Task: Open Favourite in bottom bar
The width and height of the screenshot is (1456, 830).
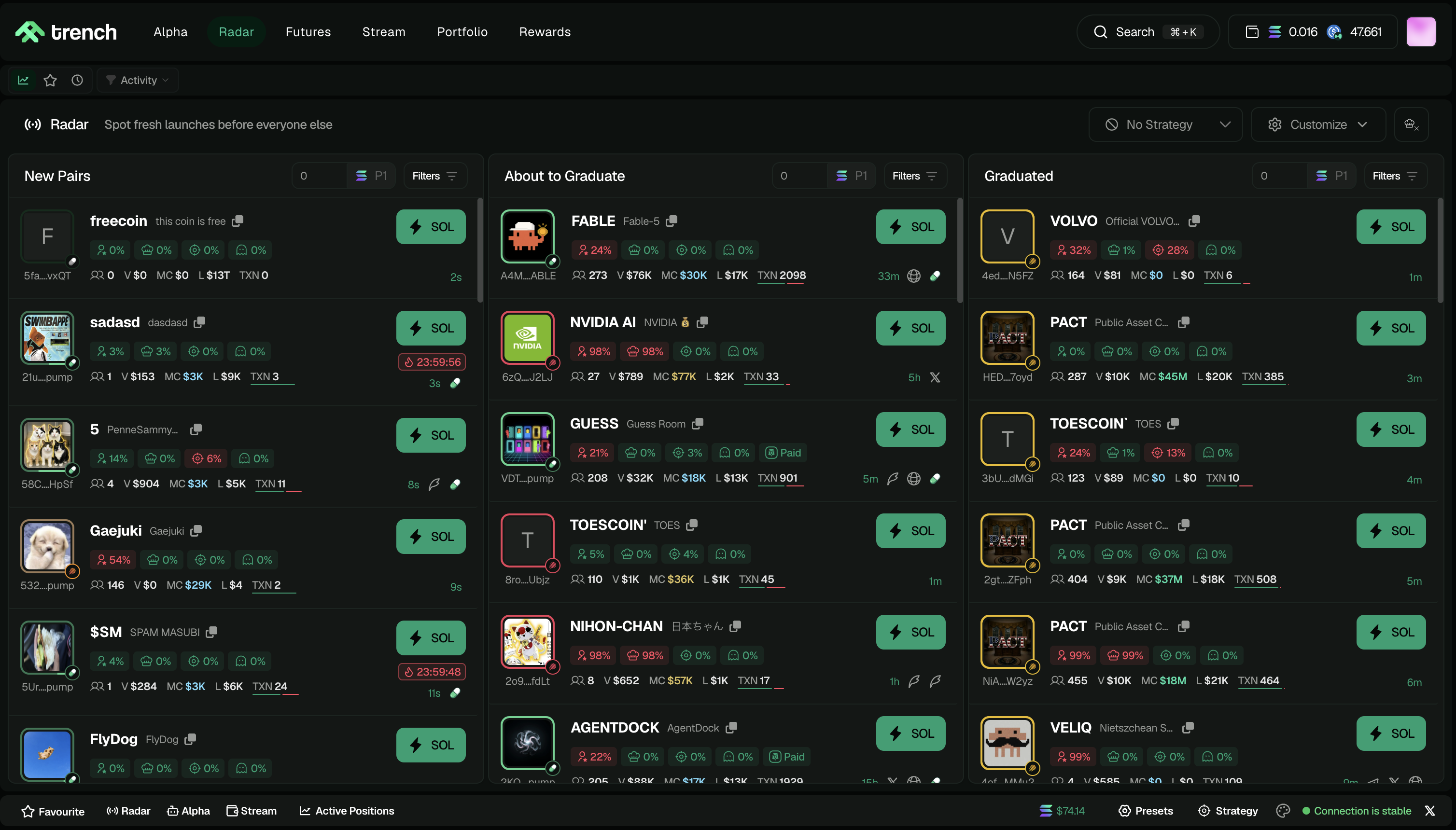Action: [x=53, y=811]
